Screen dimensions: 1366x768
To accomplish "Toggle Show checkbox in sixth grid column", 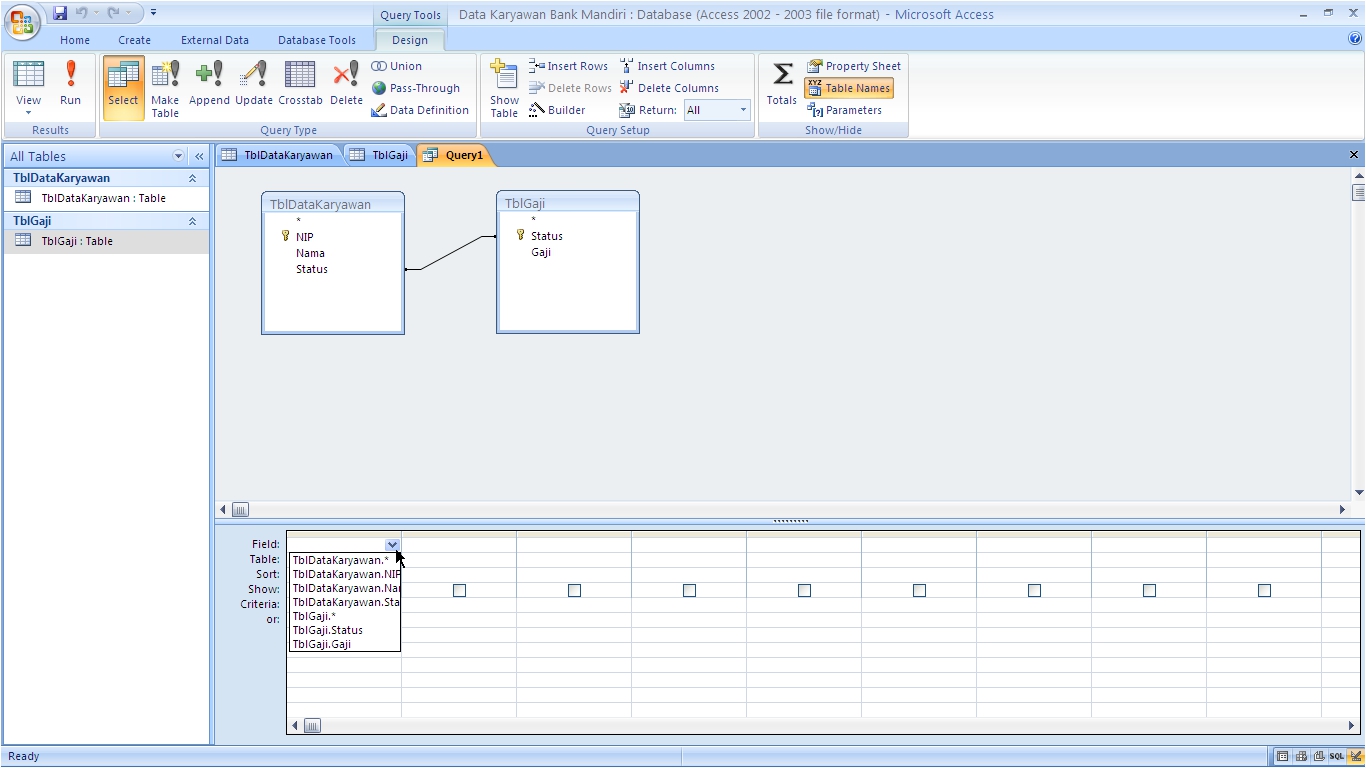I will click(x=919, y=590).
